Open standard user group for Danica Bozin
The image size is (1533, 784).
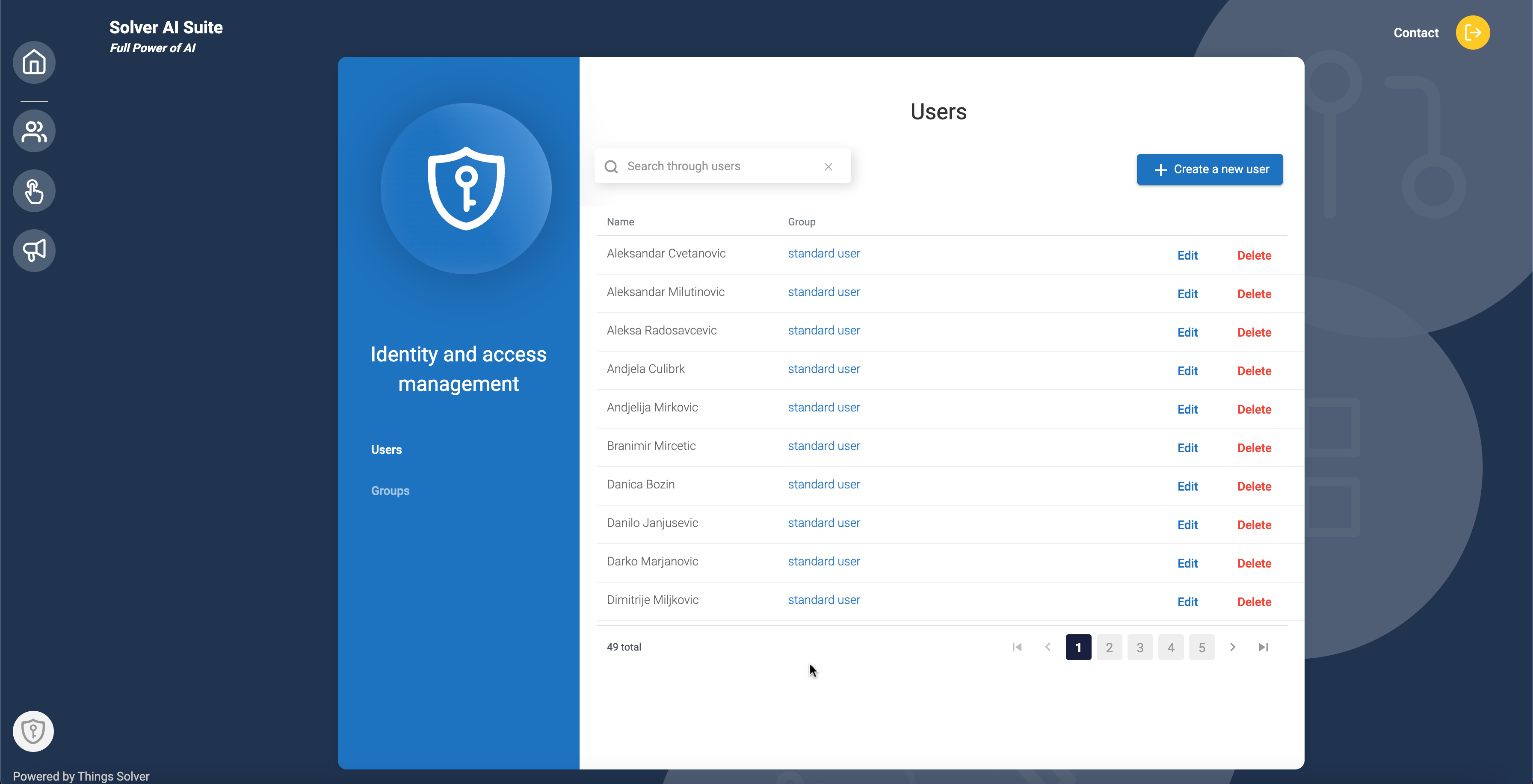(824, 485)
